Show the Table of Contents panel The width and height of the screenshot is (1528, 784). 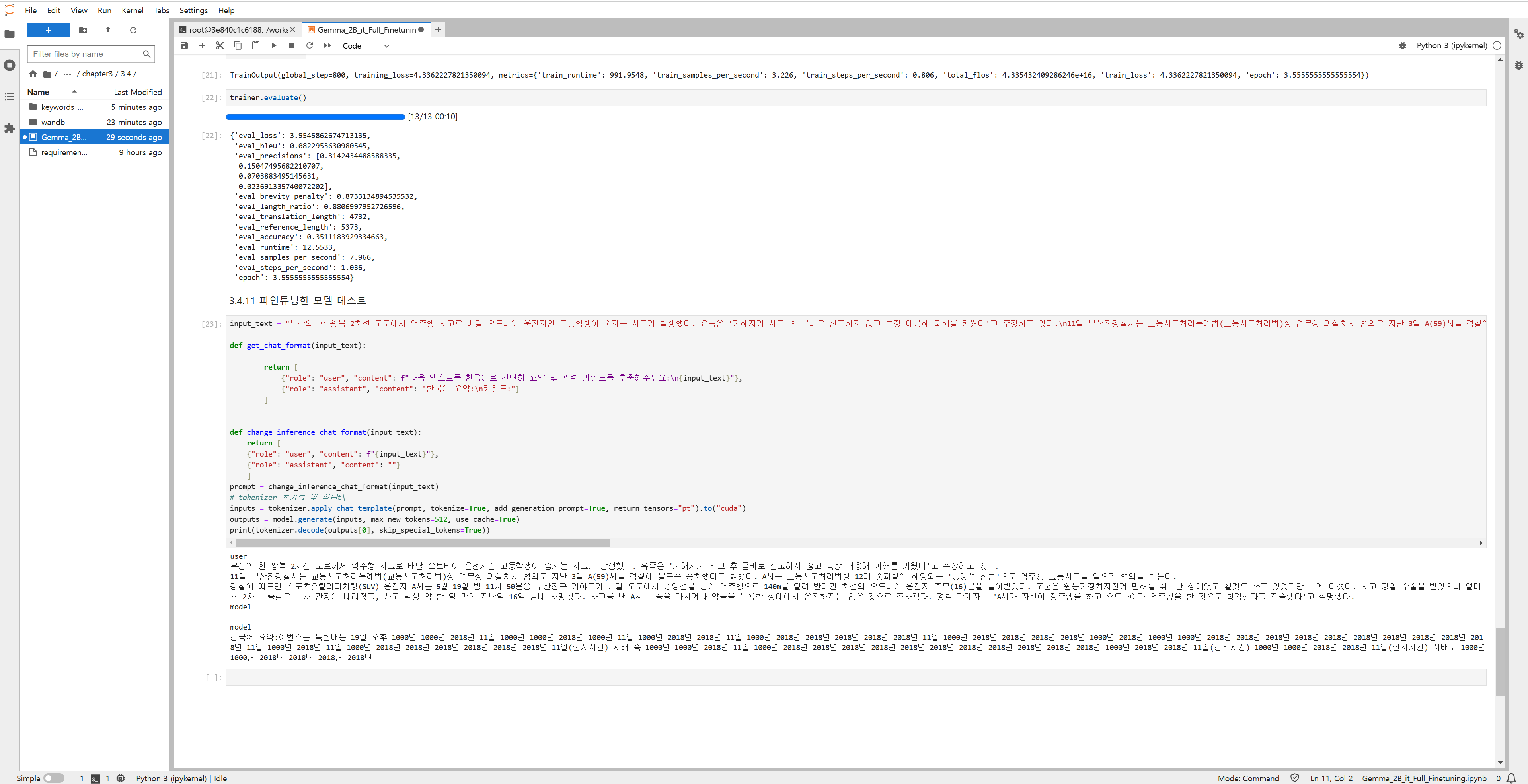(10, 97)
